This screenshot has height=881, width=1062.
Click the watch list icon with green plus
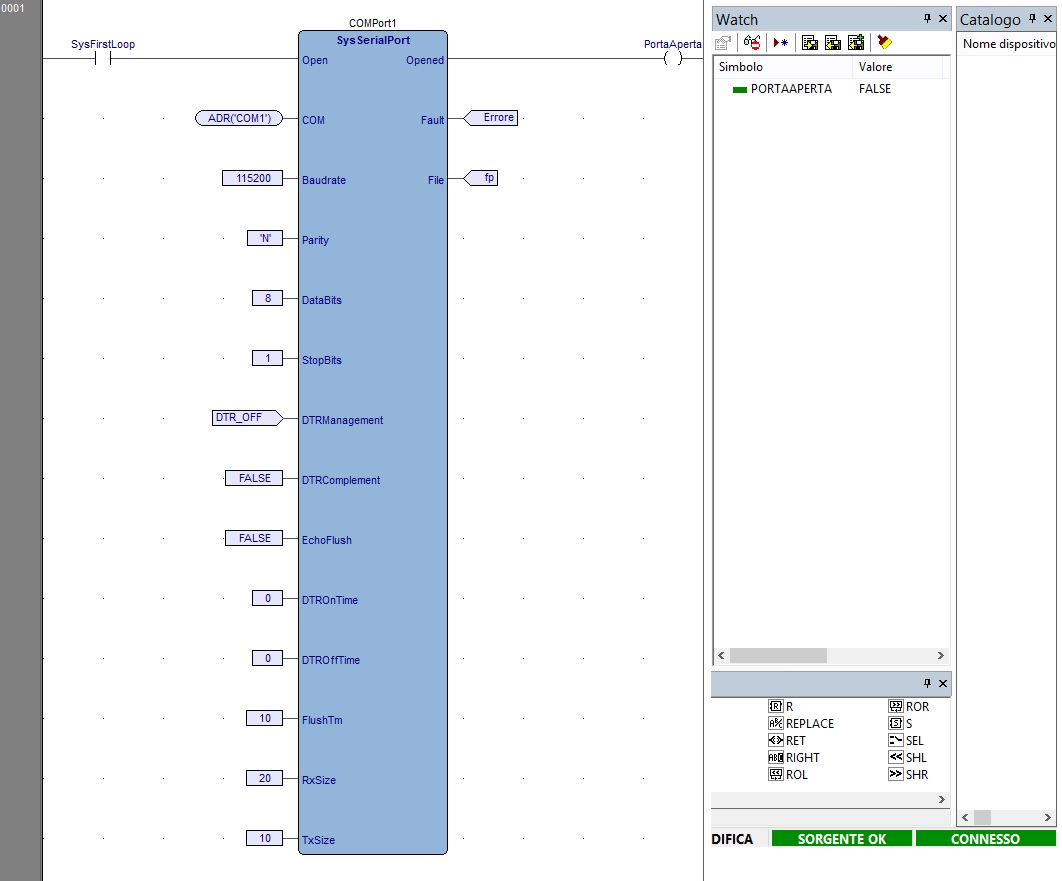pyautogui.click(x=856, y=43)
